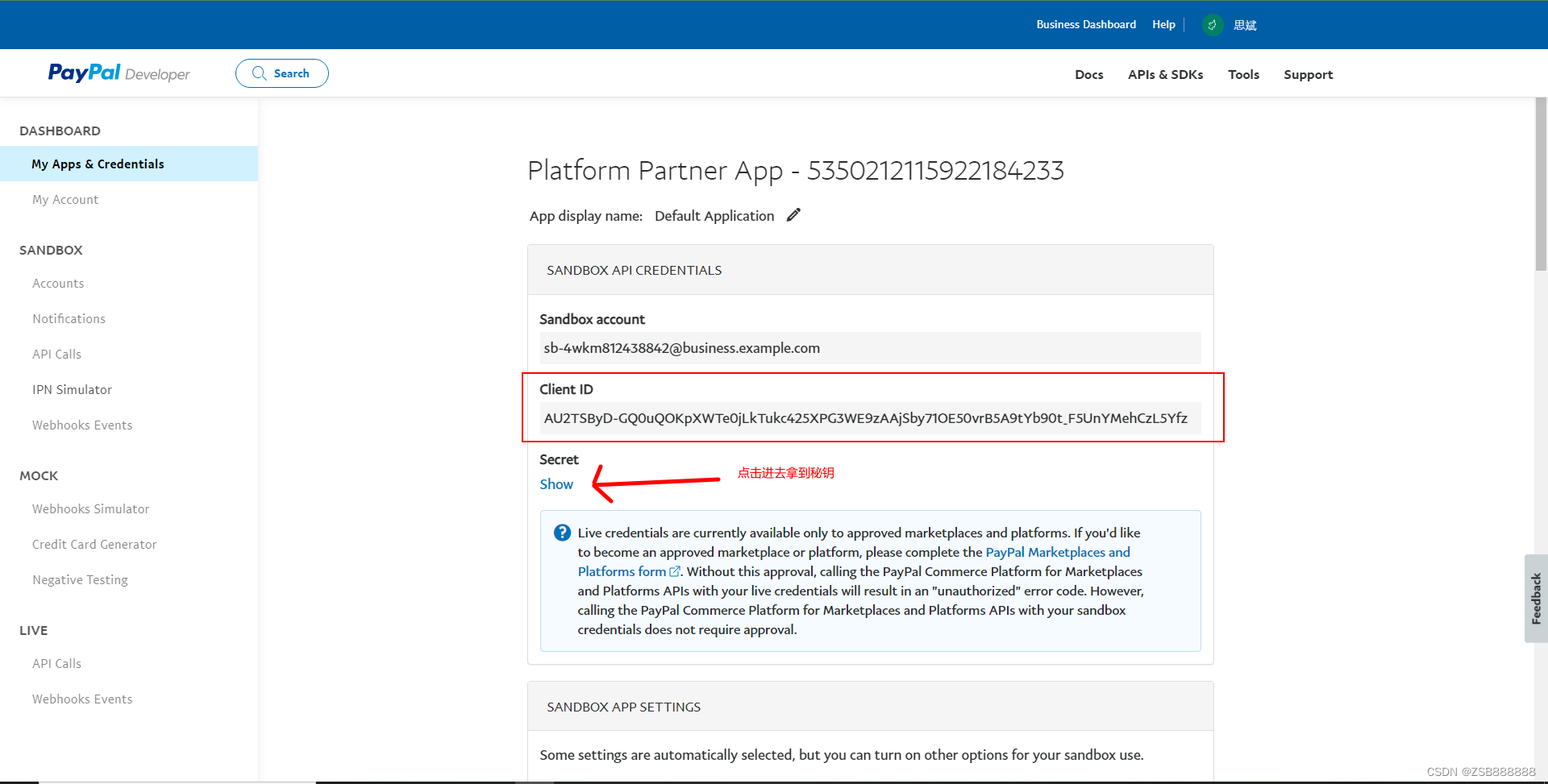Open the APIs & SDKs menu
The image size is (1548, 784).
[x=1165, y=74]
